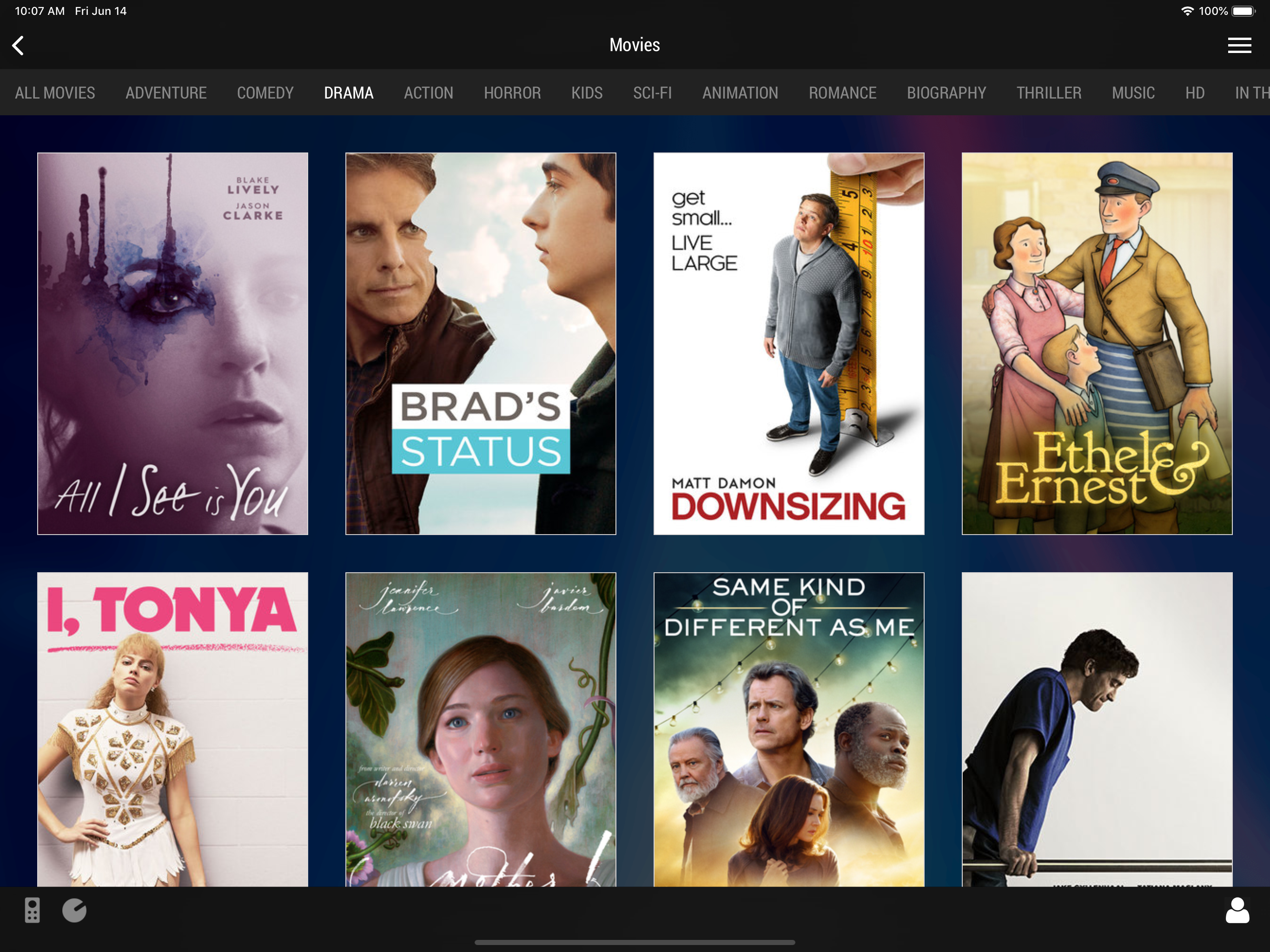
Task: Open the user profile icon
Action: [x=1237, y=910]
